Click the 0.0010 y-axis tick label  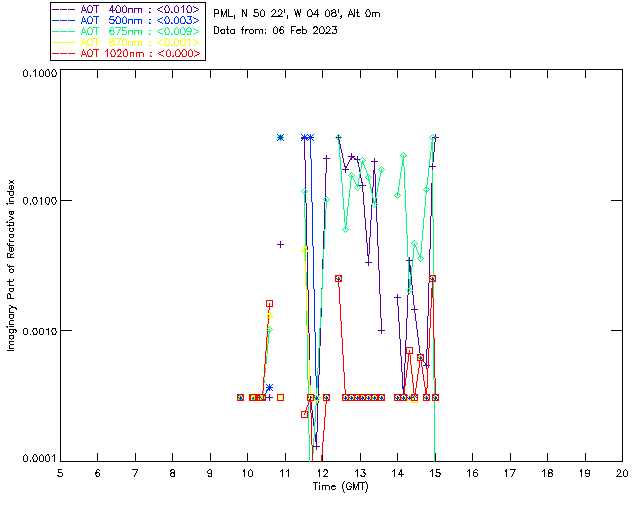(38, 331)
